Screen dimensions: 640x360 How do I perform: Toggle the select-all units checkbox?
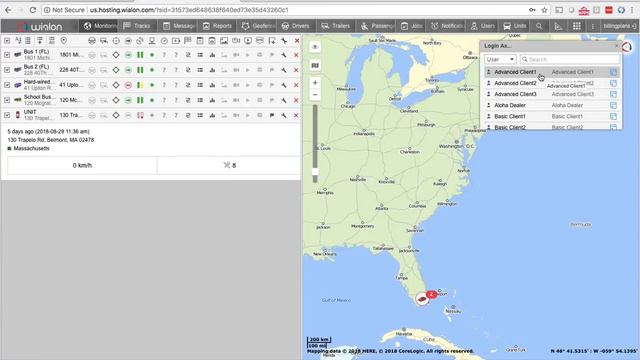pos(7,40)
